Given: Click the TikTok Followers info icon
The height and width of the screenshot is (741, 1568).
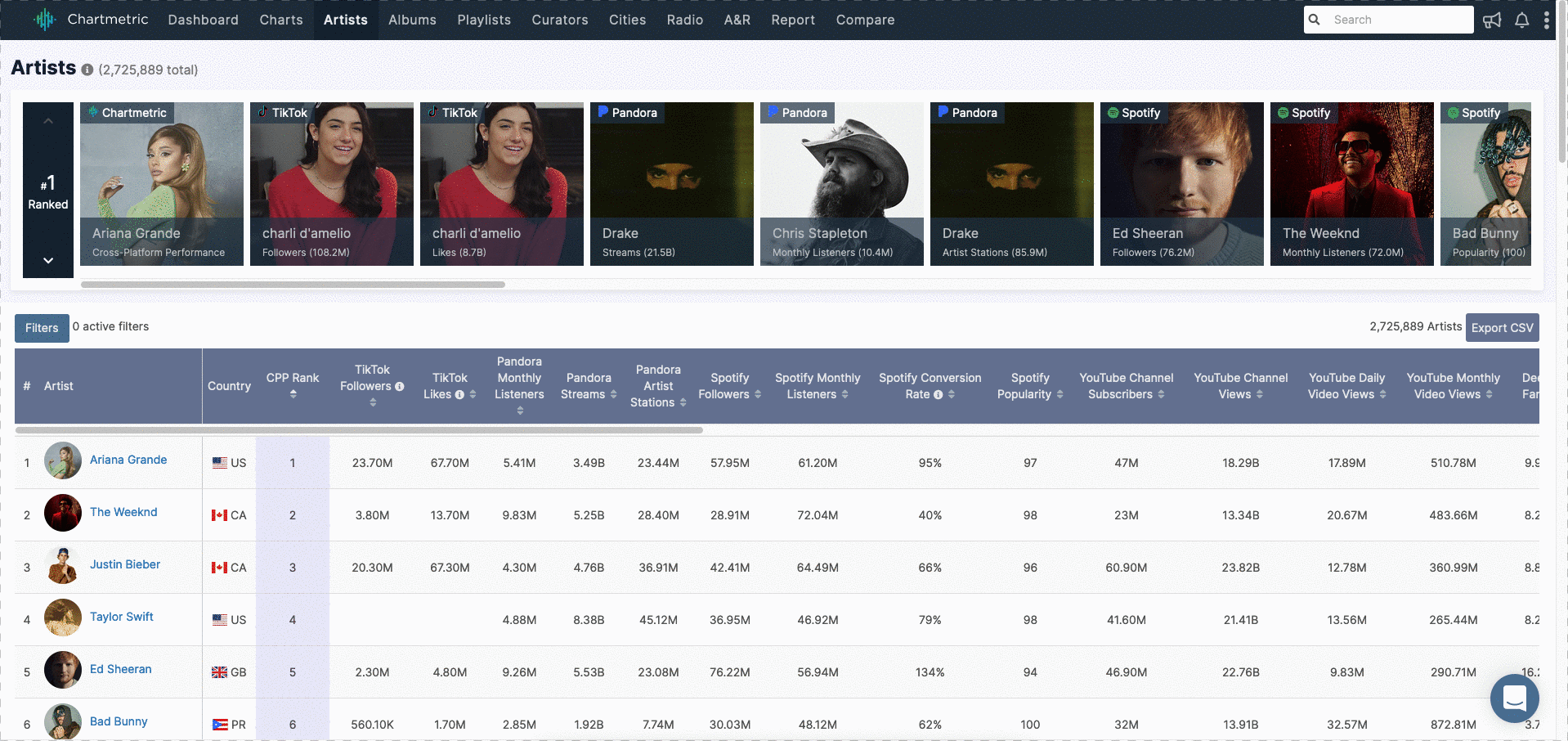Looking at the screenshot, I should pos(400,387).
